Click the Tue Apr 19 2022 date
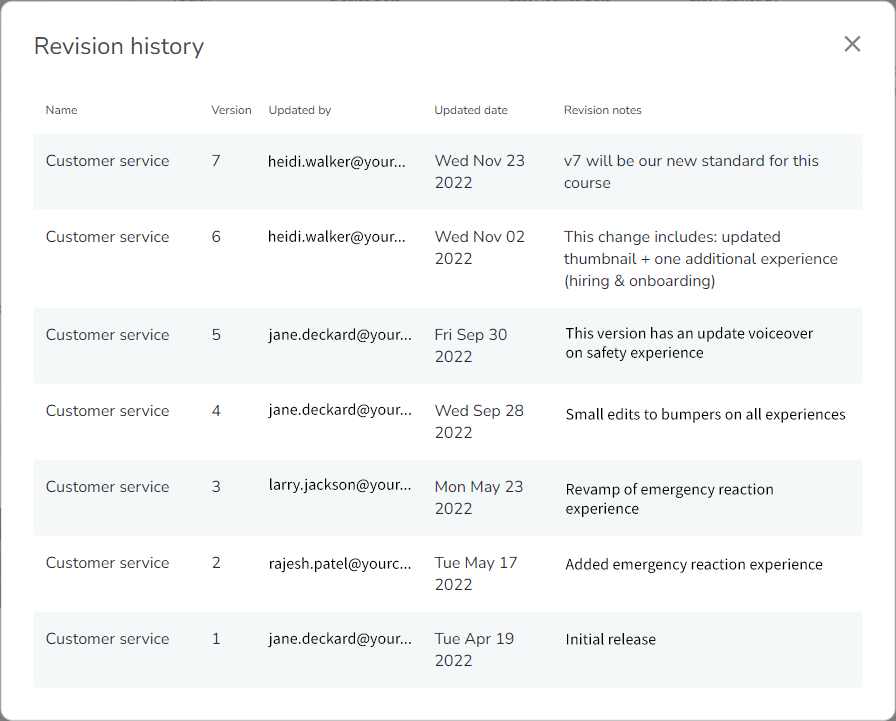Image resolution: width=896 pixels, height=721 pixels. coord(474,650)
